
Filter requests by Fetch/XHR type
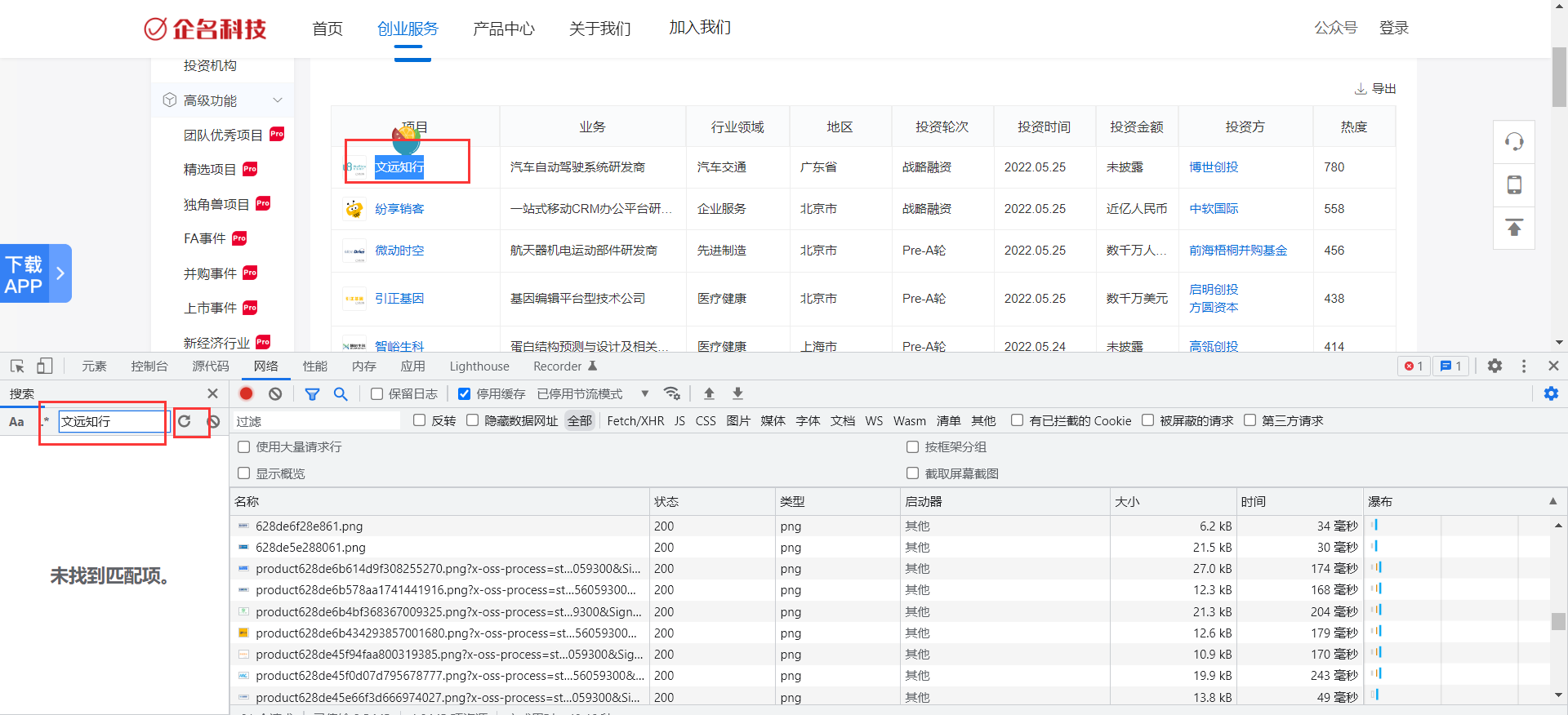point(635,421)
